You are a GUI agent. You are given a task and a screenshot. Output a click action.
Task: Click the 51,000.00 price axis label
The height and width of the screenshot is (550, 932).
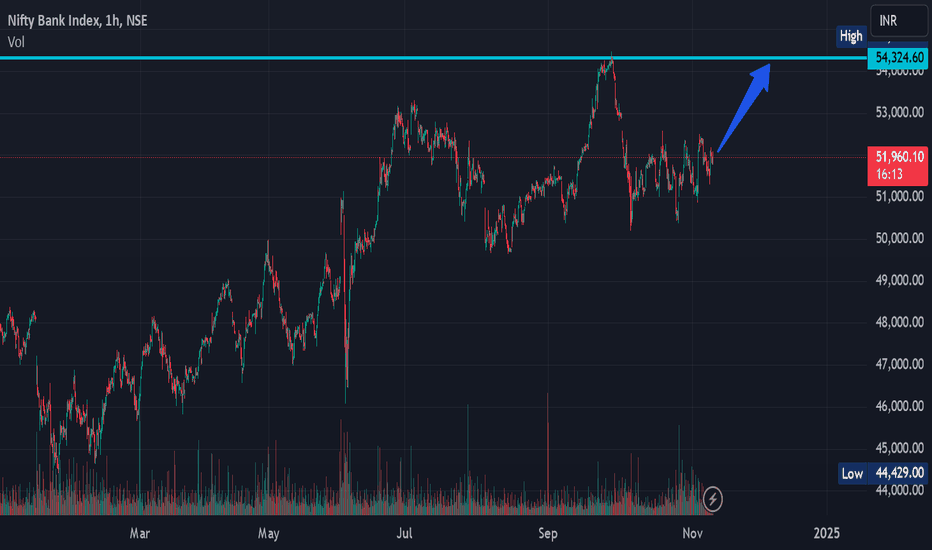(899, 196)
